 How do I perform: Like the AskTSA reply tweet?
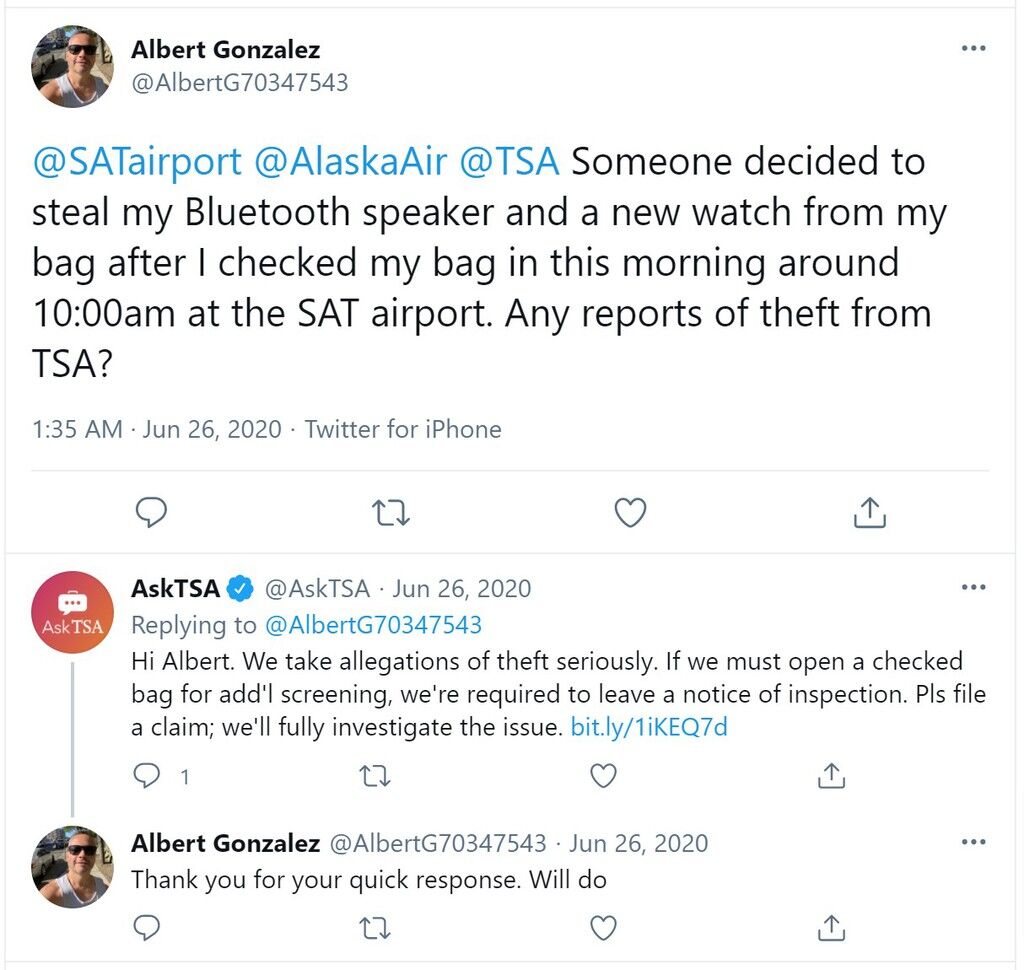pyautogui.click(x=603, y=776)
